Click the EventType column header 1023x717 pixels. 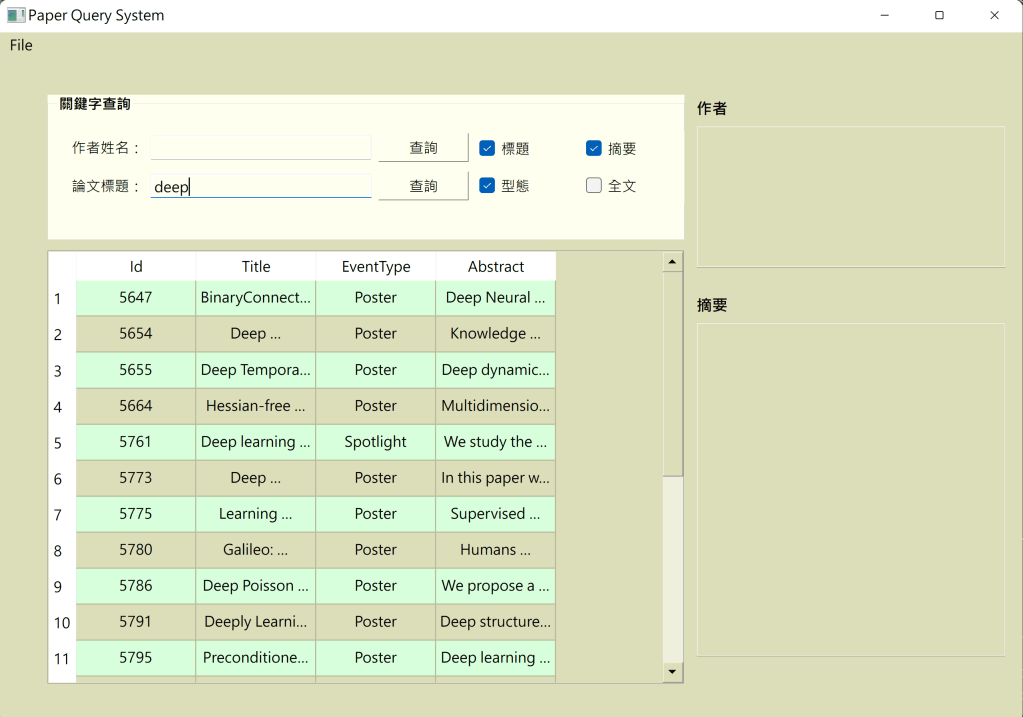pyautogui.click(x=376, y=266)
